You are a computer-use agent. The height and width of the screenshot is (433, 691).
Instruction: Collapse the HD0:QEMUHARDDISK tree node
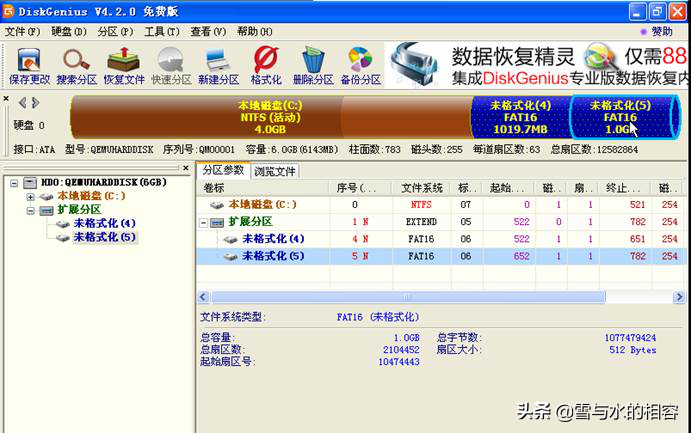click(14, 183)
